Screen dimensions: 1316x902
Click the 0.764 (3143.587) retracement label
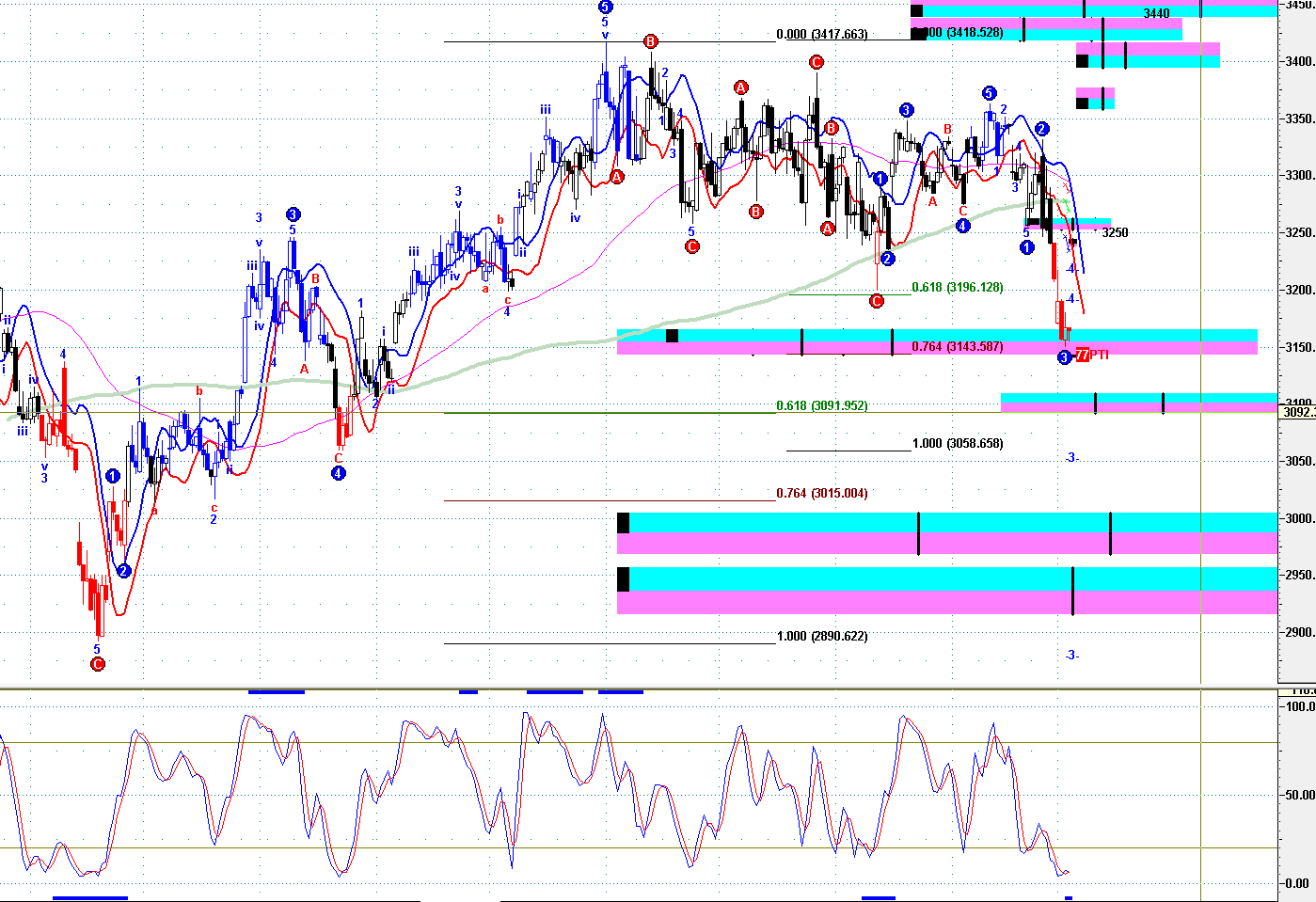pos(958,346)
